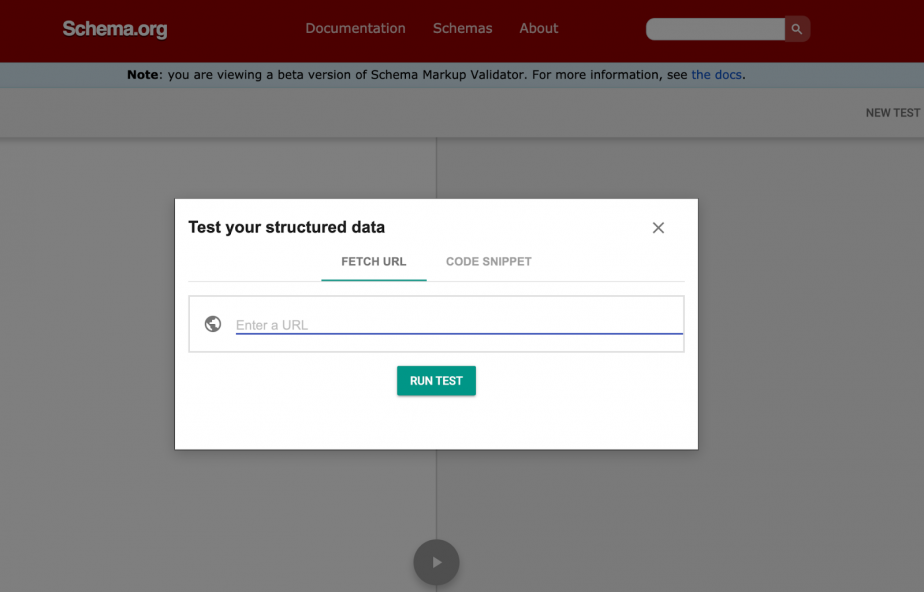Click the beta version note banner text
924x592 pixels.
400,75
